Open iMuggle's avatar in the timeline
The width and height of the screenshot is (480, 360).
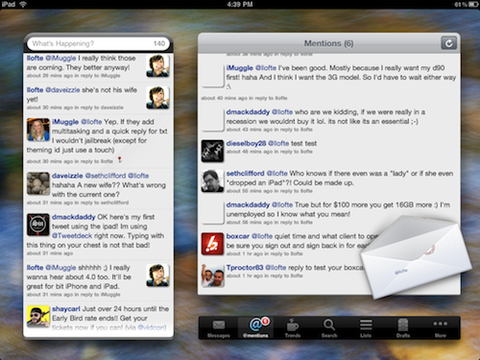click(x=38, y=129)
